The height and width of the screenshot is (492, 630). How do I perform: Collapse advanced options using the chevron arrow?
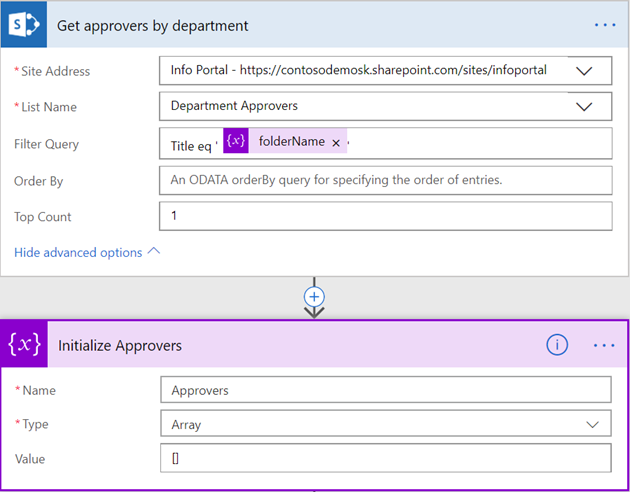(154, 252)
